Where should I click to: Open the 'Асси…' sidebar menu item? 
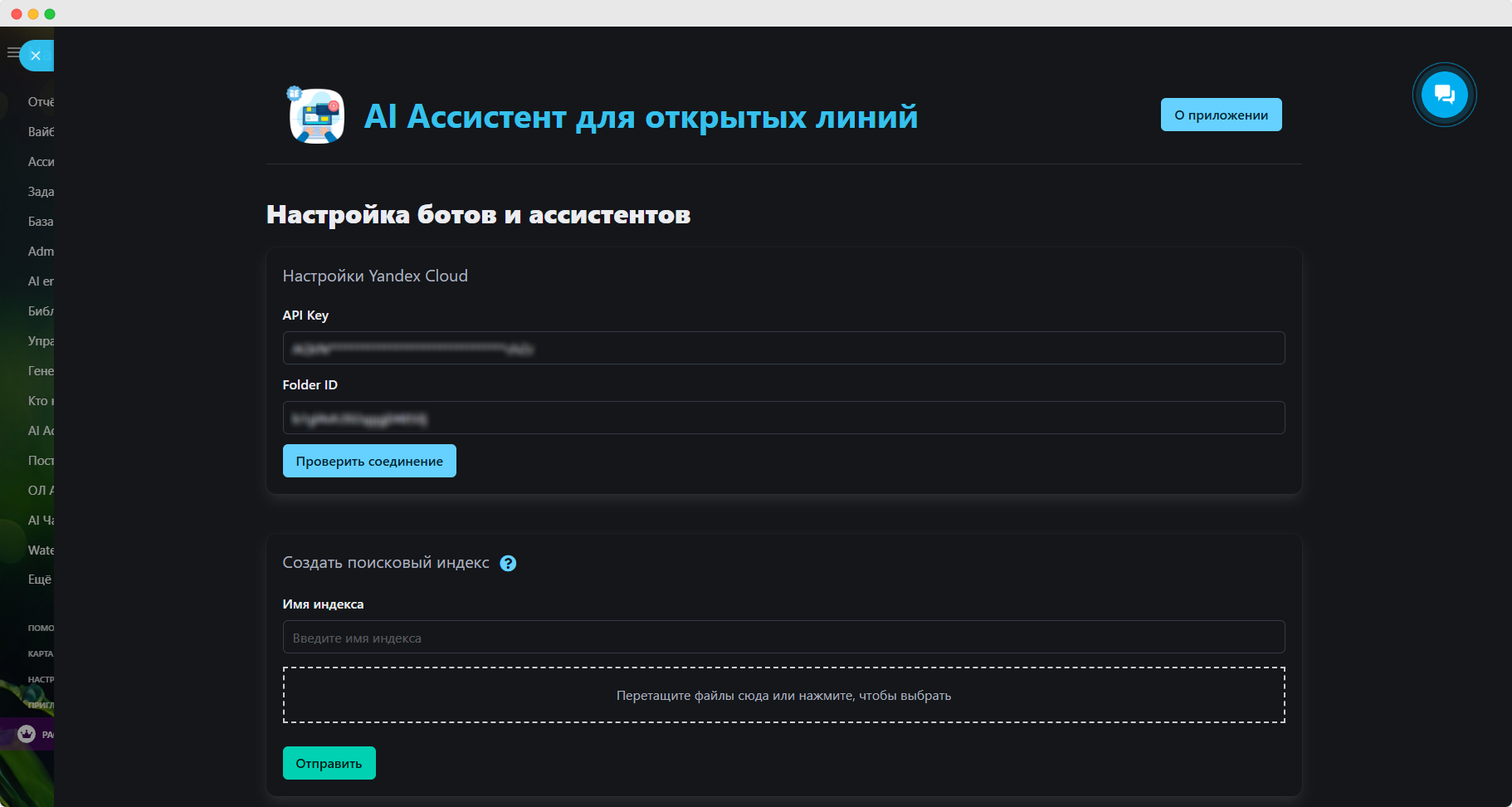[x=41, y=162]
